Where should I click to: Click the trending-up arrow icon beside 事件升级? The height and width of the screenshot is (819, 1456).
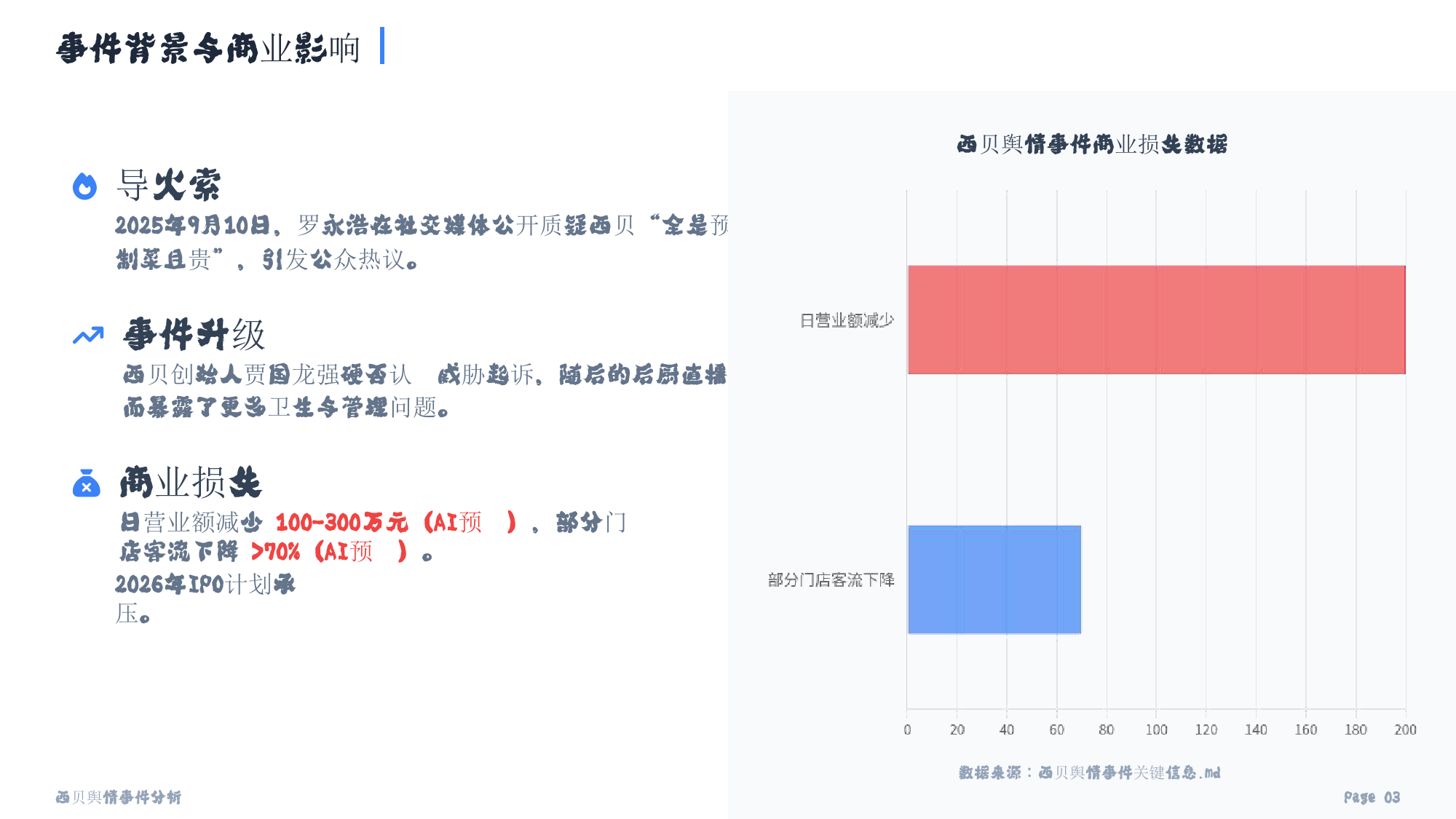pos(88,336)
